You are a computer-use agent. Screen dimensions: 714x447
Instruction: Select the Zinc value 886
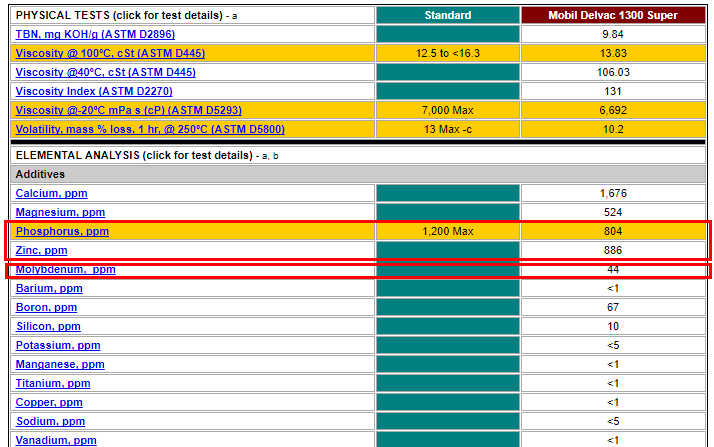613,250
